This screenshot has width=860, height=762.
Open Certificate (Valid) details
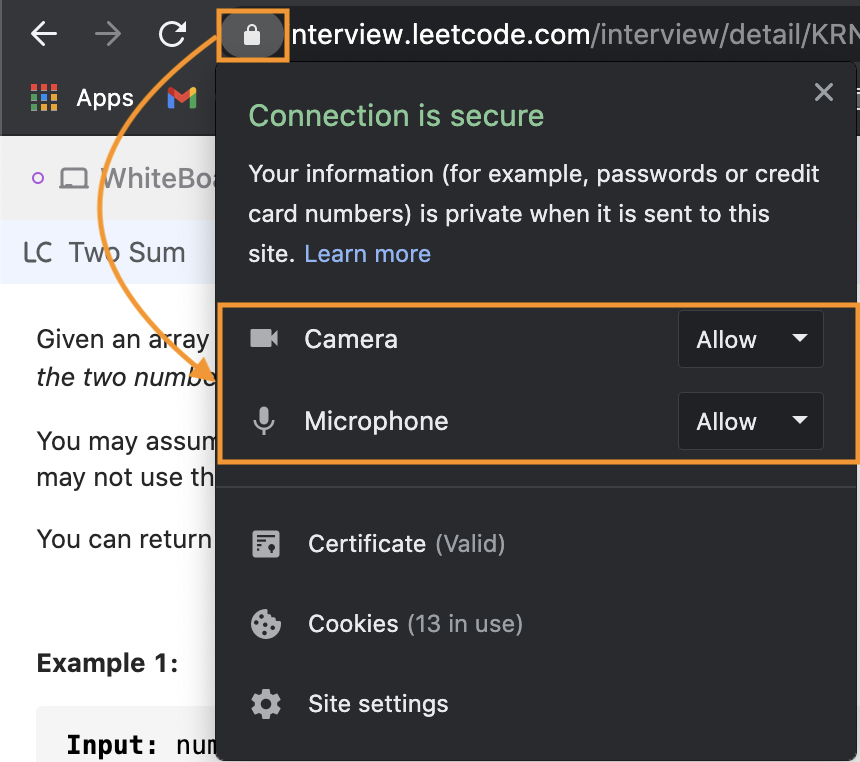tap(406, 544)
